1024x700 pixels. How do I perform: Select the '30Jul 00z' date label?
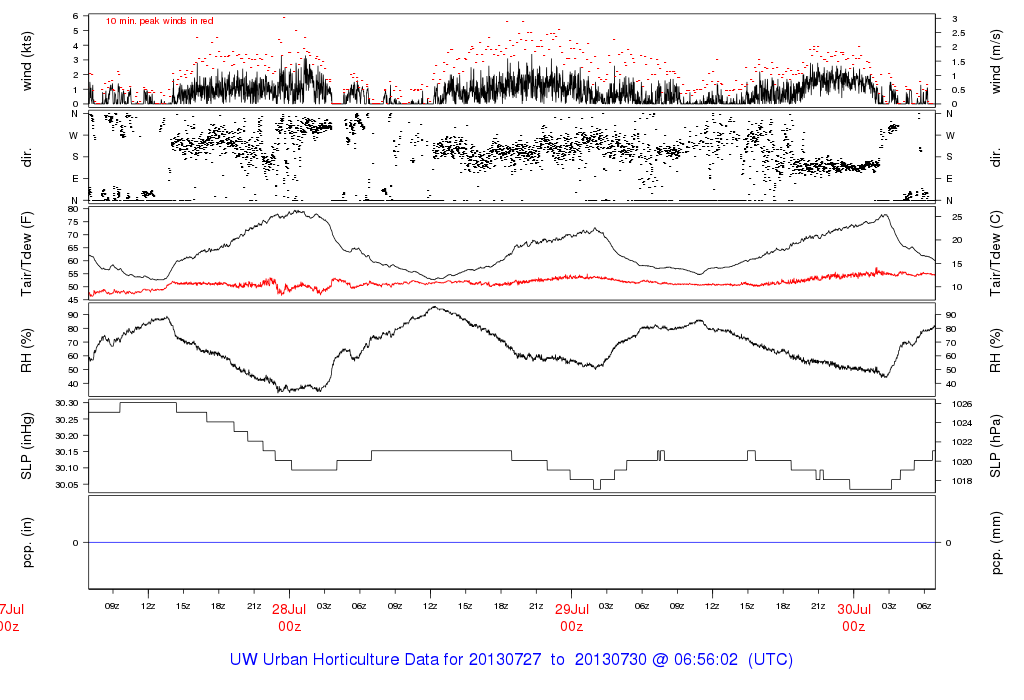tap(854, 618)
